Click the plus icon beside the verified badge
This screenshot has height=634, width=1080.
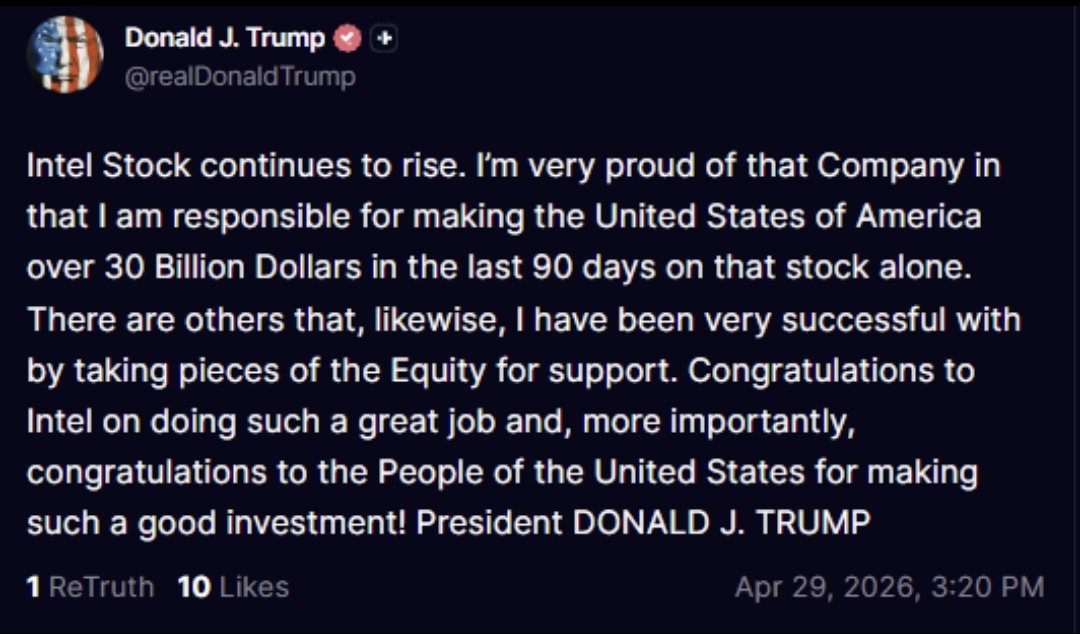pos(384,39)
